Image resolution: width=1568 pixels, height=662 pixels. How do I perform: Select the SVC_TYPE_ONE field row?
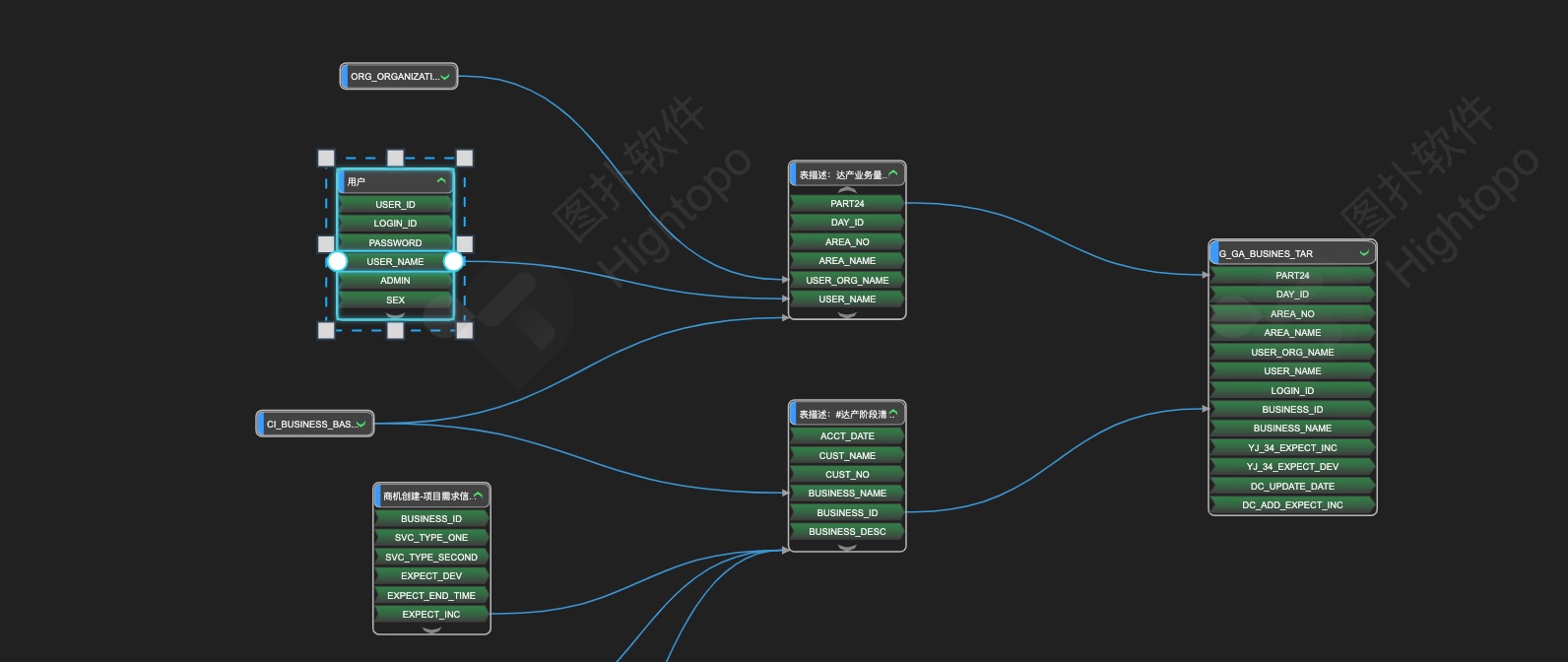pyautogui.click(x=431, y=538)
